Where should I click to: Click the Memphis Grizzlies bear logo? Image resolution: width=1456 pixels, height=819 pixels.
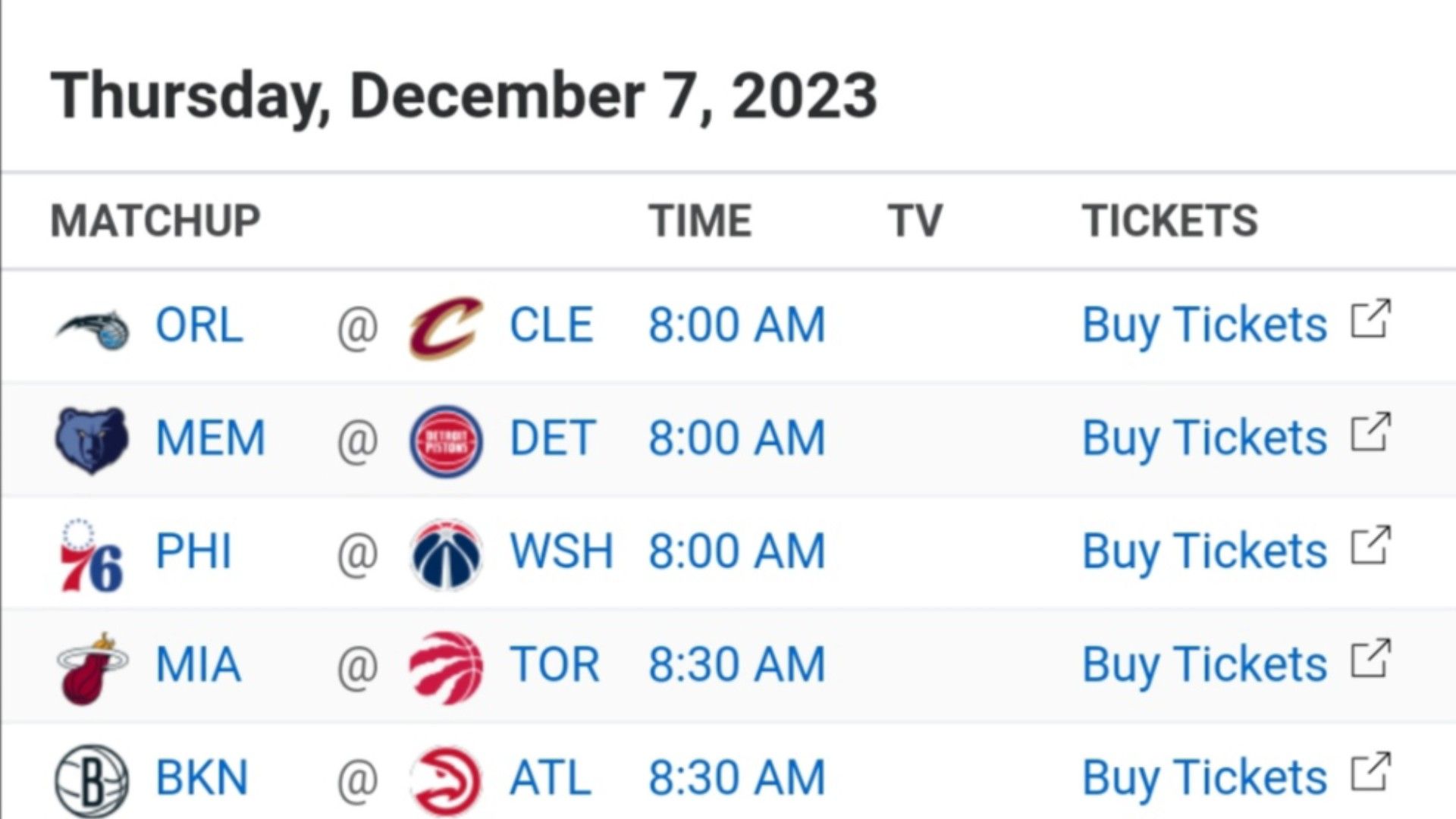(x=92, y=440)
